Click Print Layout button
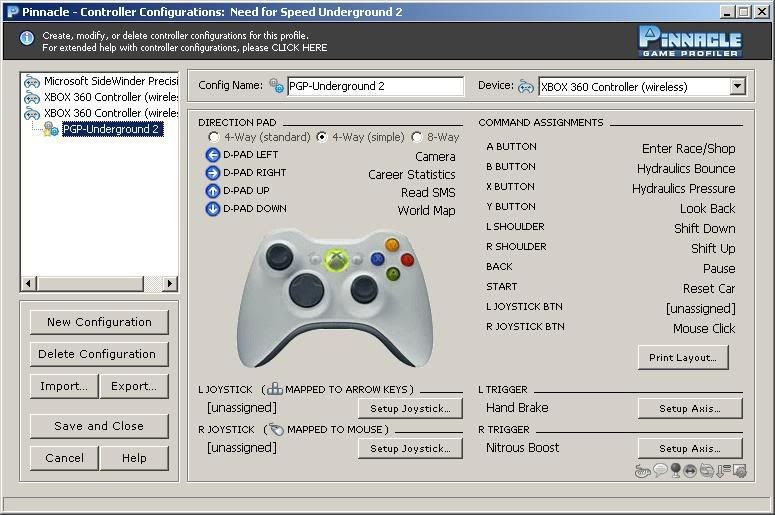The height and width of the screenshot is (515, 775). (x=683, y=357)
